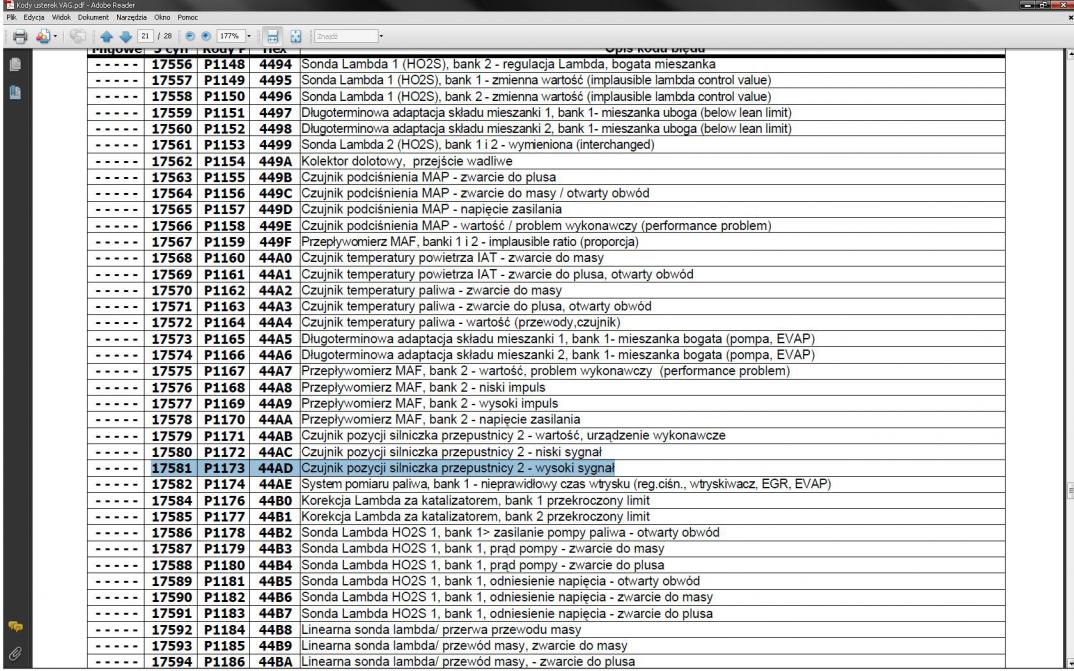Click cell P1159
The width and height of the screenshot is (1074, 671).
tap(224, 242)
